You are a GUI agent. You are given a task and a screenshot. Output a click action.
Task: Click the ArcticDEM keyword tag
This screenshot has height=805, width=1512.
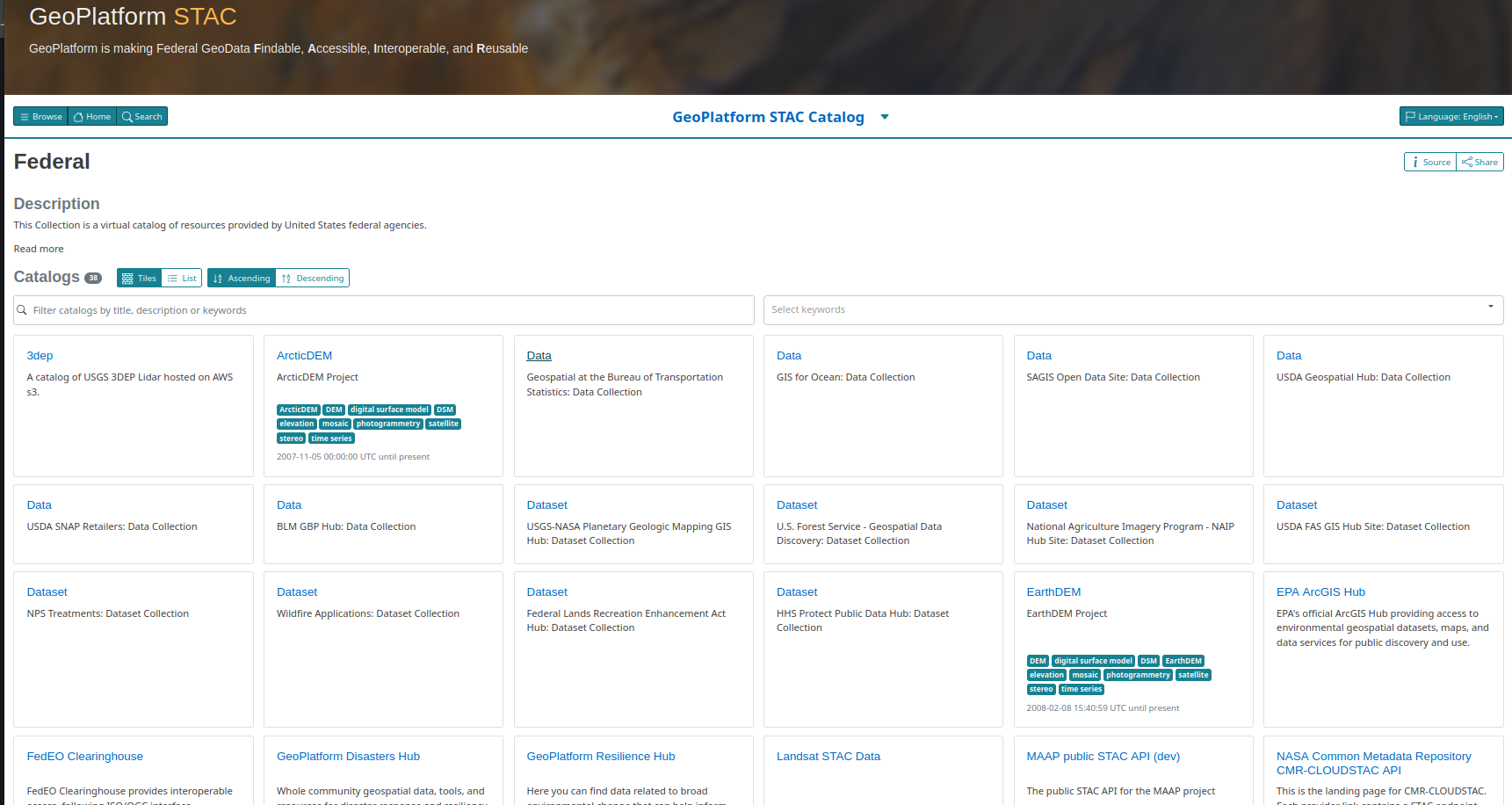299,410
